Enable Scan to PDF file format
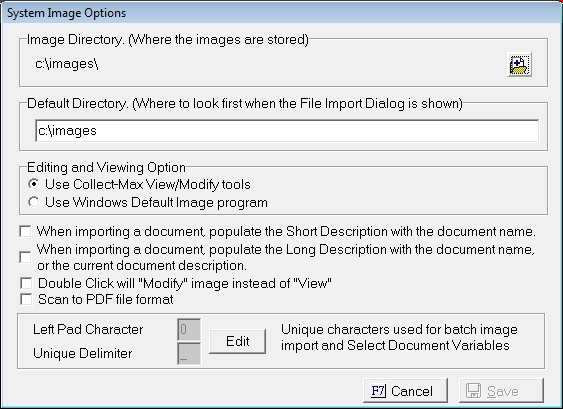The width and height of the screenshot is (563, 409). [26, 299]
